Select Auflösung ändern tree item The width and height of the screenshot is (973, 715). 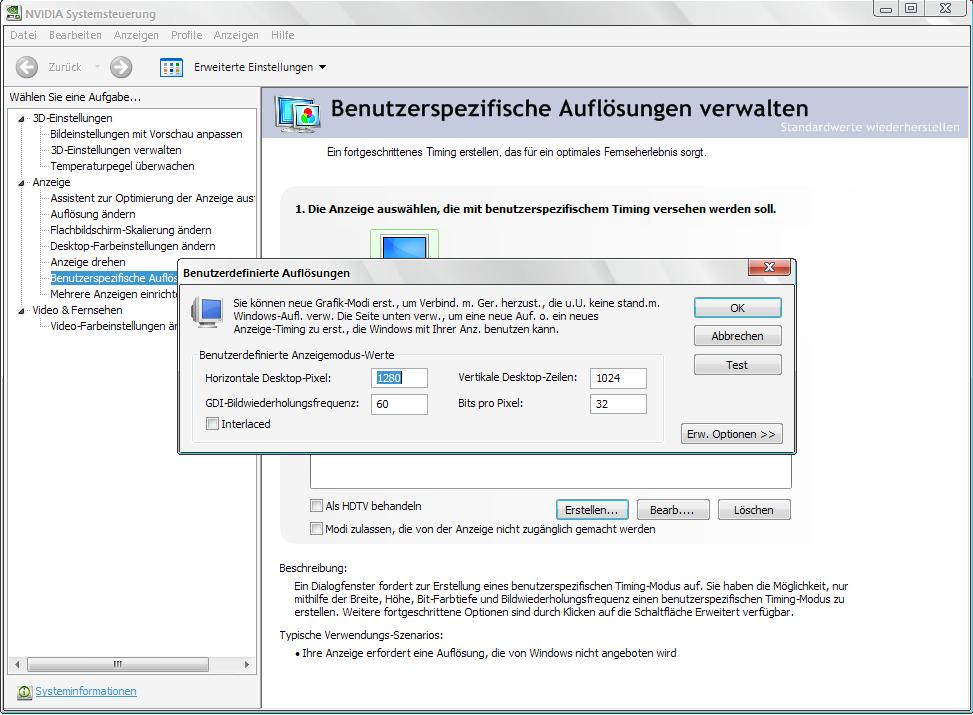pyautogui.click(x=93, y=214)
